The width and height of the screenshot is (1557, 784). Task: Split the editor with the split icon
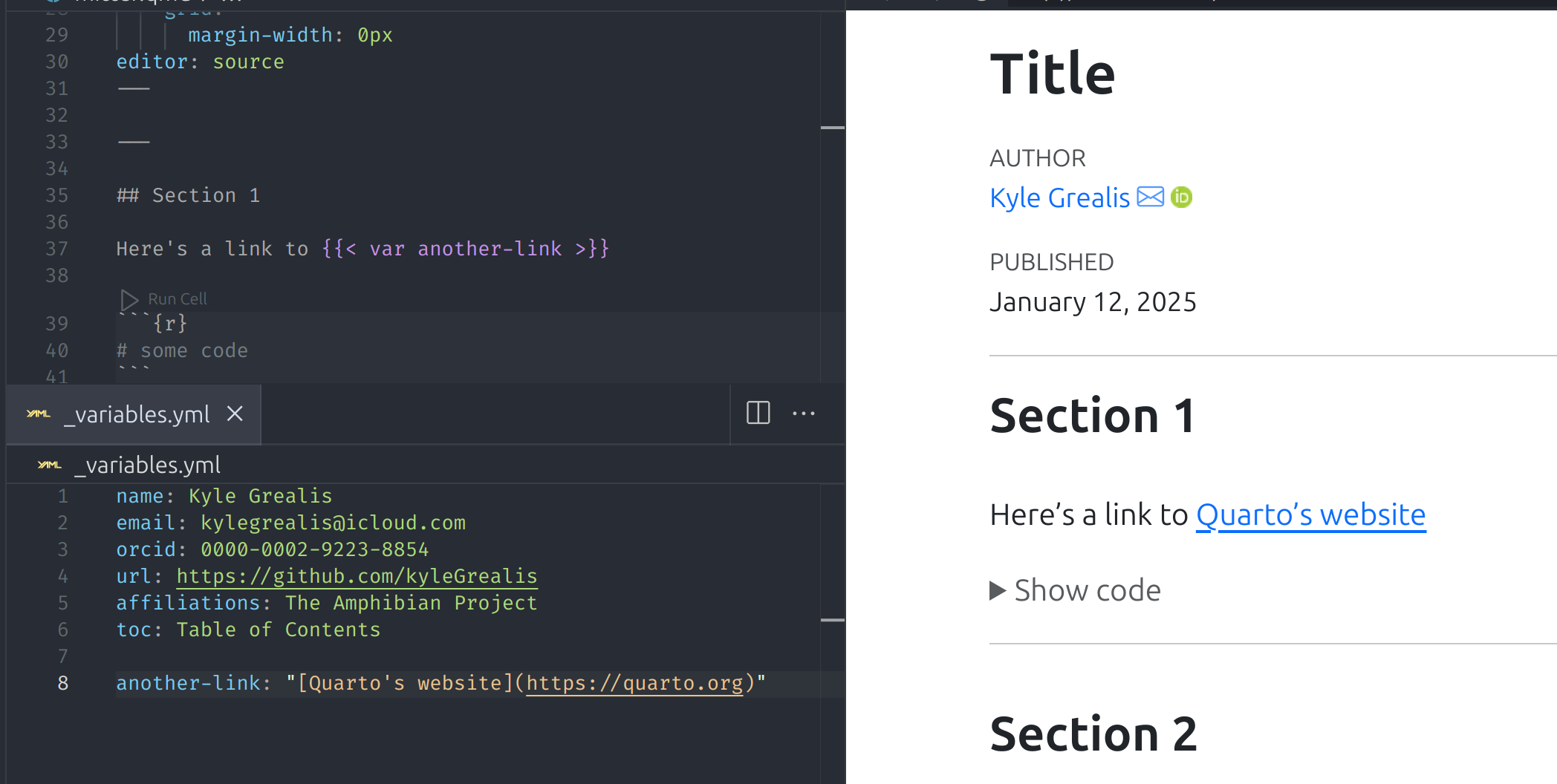tap(758, 413)
